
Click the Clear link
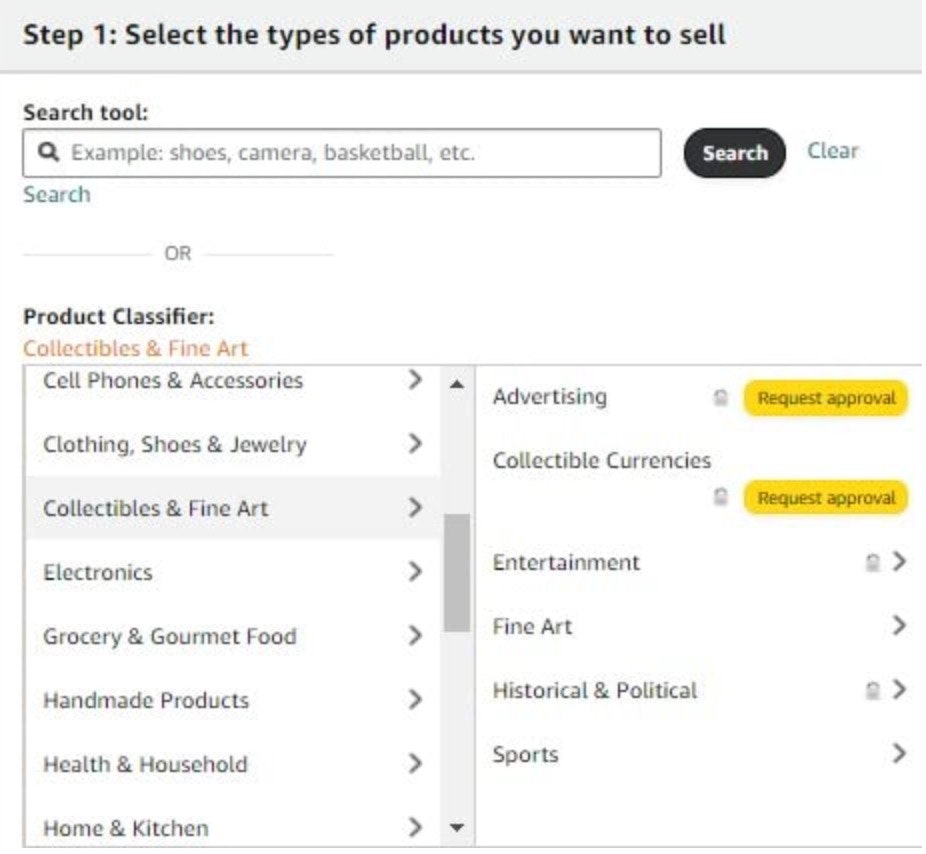tap(832, 151)
